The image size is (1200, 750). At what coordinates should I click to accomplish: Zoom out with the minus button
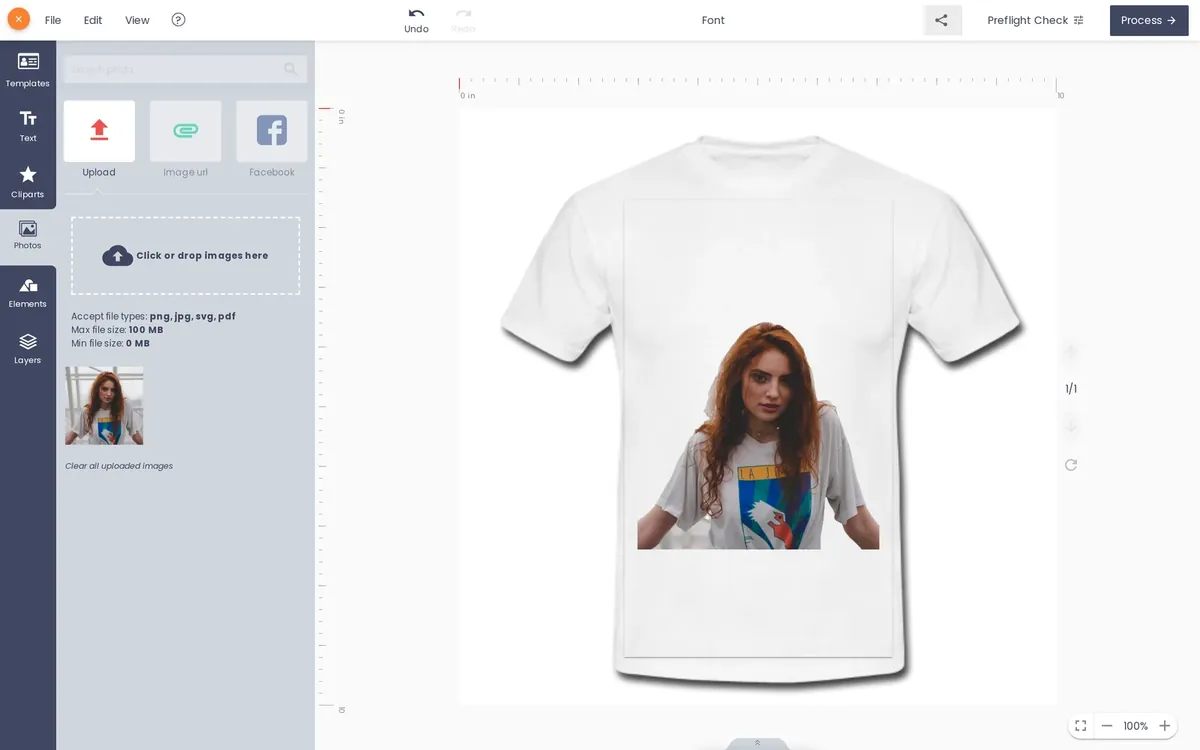click(x=1107, y=726)
